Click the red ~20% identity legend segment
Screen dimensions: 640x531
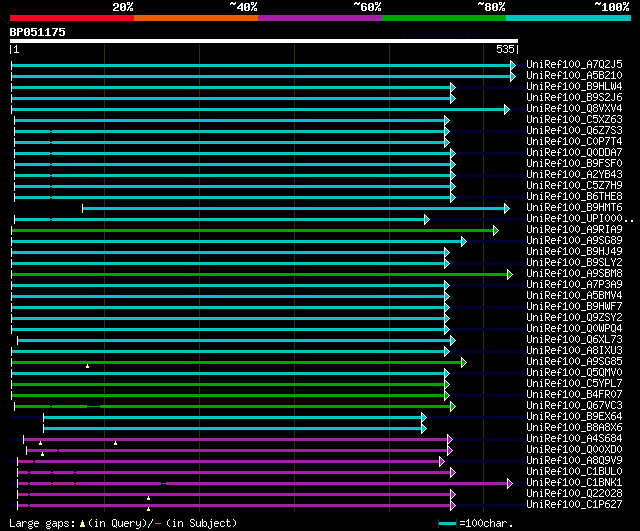(x=72, y=18)
